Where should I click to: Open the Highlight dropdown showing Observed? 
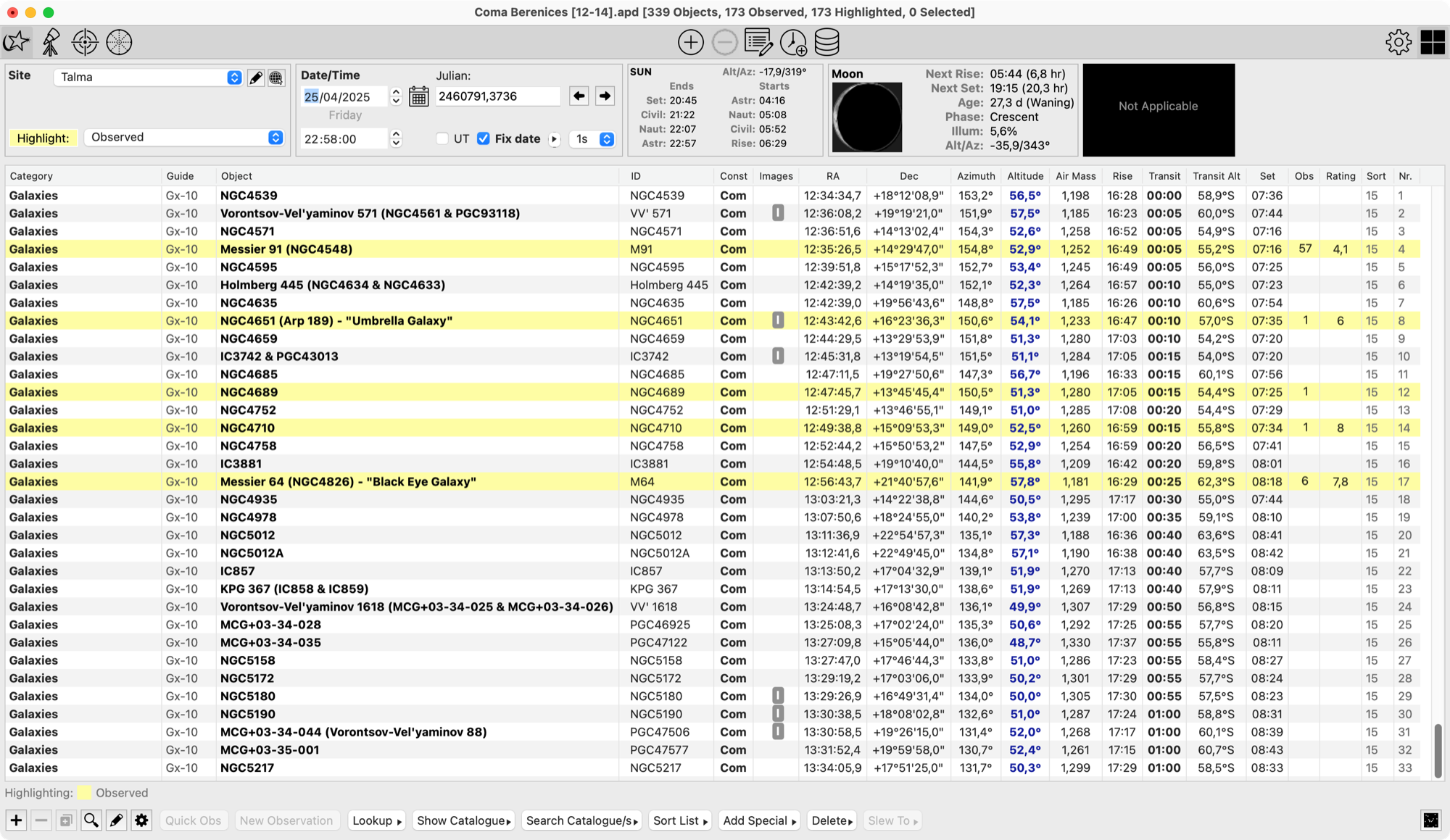[183, 137]
